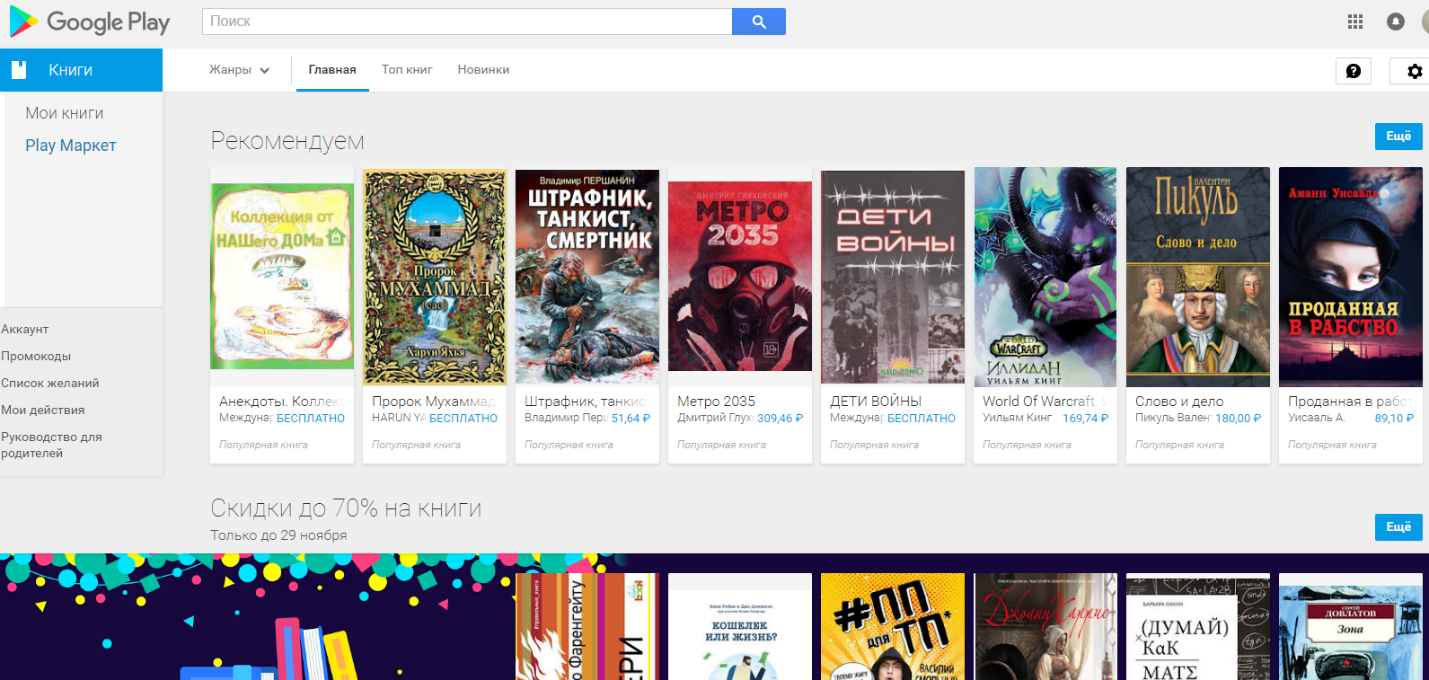Switch to the Топ книг tab

coord(407,70)
